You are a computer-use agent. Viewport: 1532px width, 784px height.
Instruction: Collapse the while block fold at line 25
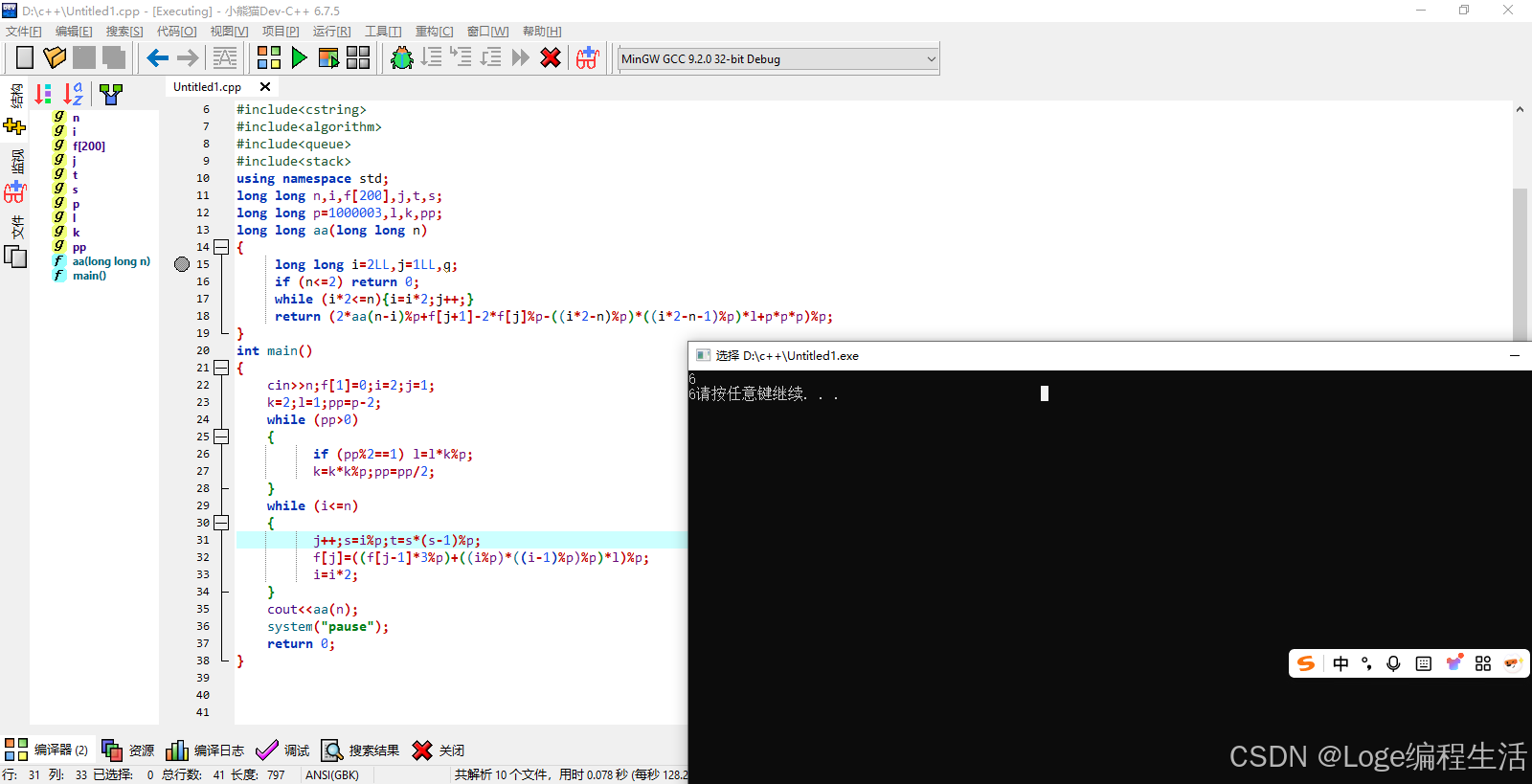221,437
